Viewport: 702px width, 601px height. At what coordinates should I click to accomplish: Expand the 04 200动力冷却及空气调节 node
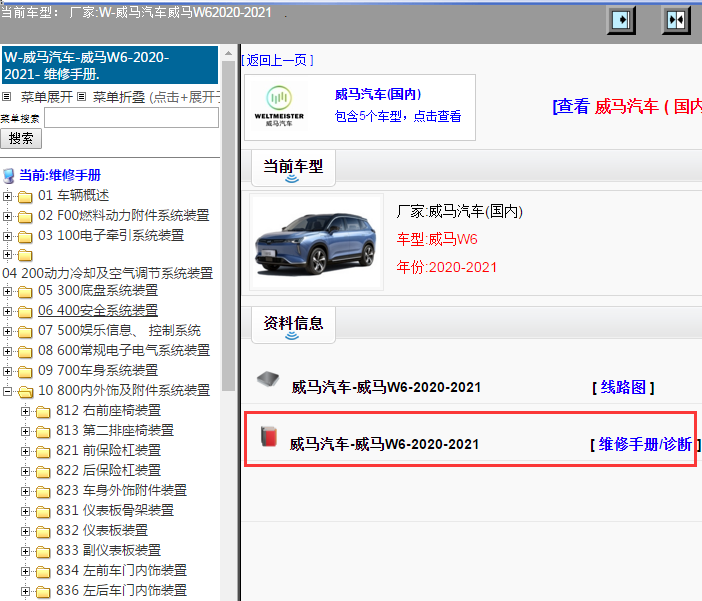(7, 255)
